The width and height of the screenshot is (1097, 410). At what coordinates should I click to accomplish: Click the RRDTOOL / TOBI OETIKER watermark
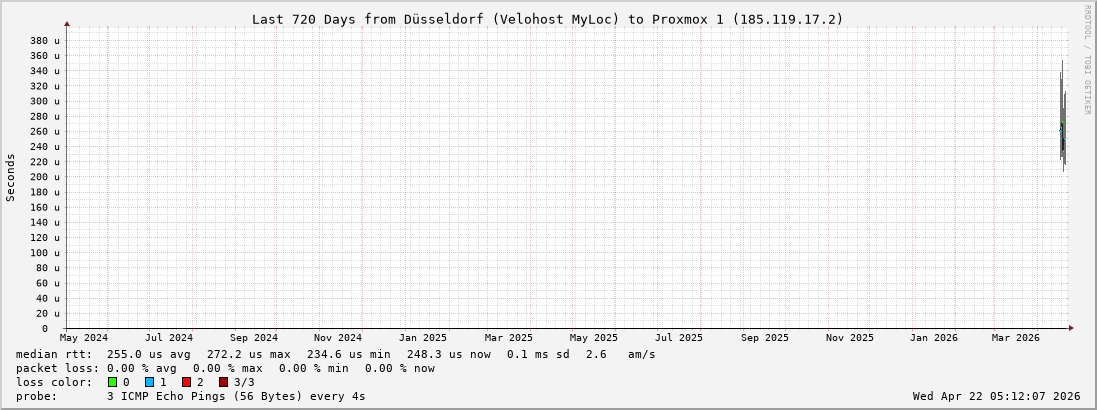point(1088,60)
